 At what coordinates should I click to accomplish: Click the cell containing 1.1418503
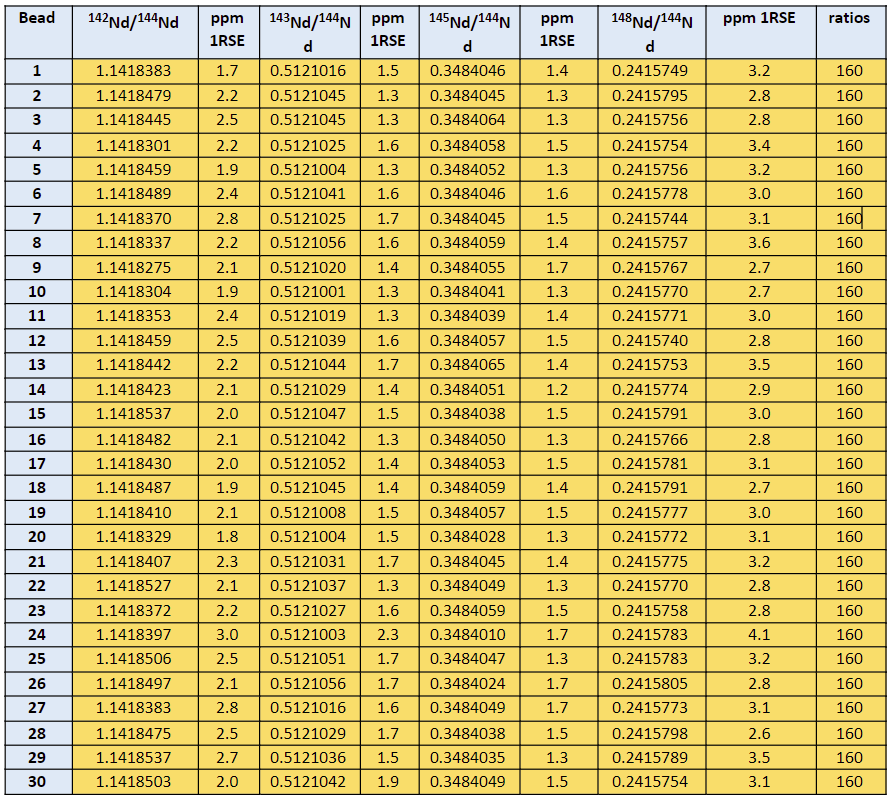point(135,781)
